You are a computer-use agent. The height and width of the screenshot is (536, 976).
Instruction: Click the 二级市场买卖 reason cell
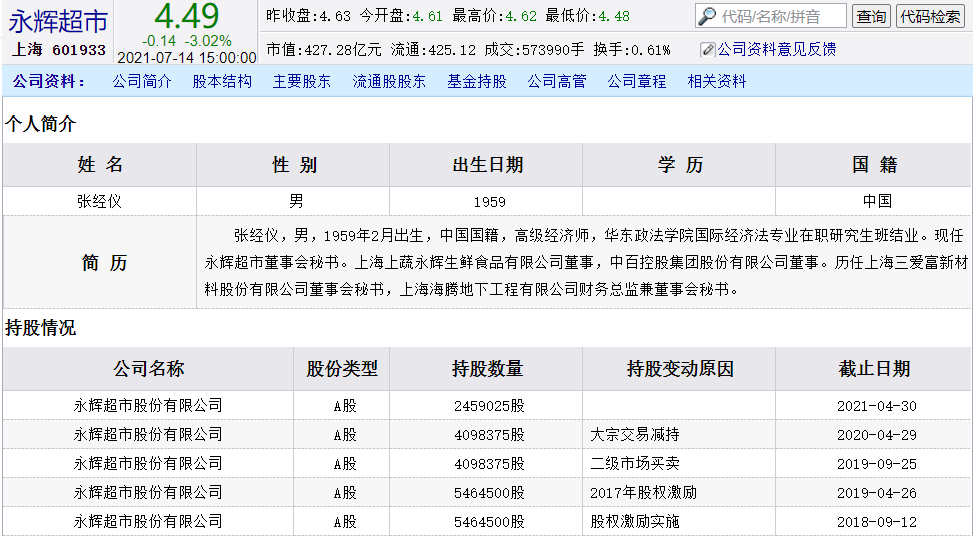pyautogui.click(x=635, y=463)
